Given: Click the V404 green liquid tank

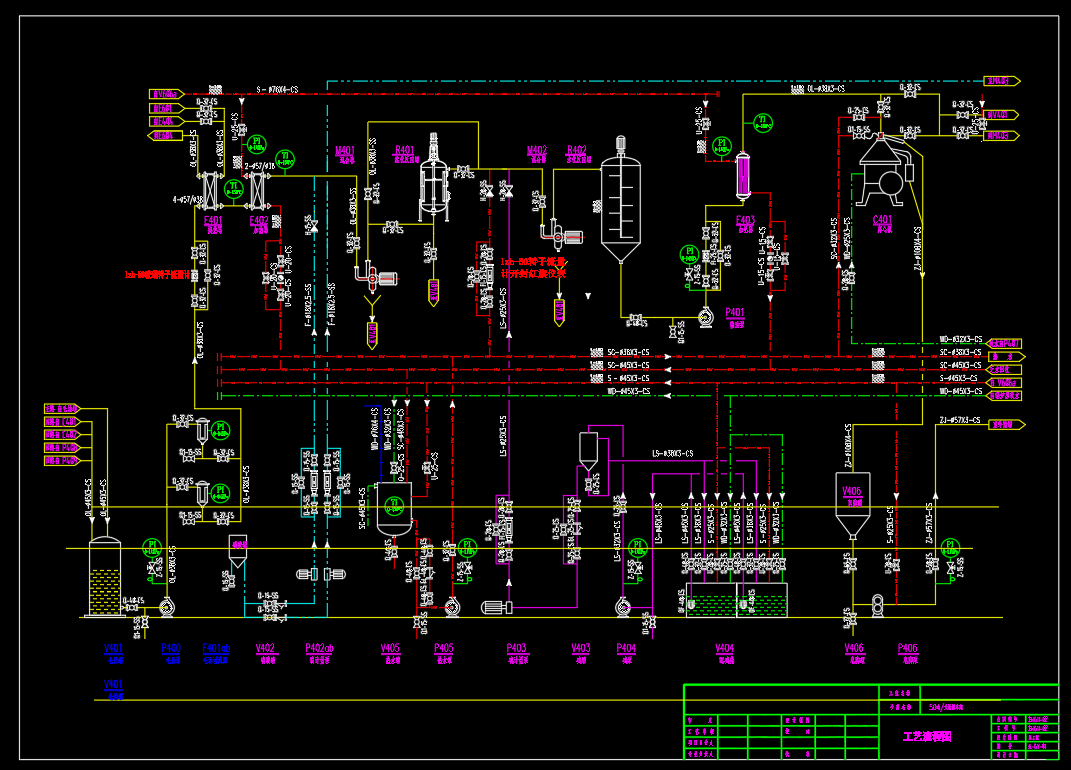Looking at the screenshot, I should point(736,599).
